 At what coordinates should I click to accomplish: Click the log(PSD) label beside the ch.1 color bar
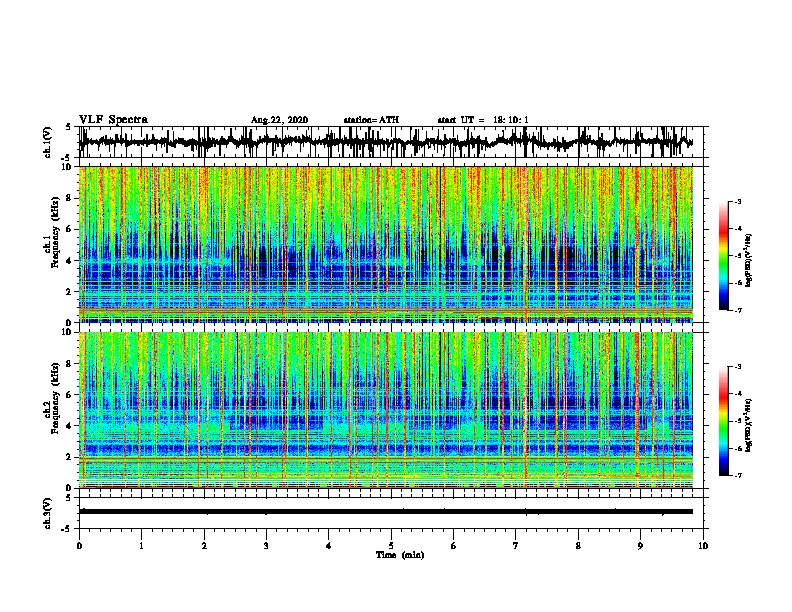click(x=748, y=261)
